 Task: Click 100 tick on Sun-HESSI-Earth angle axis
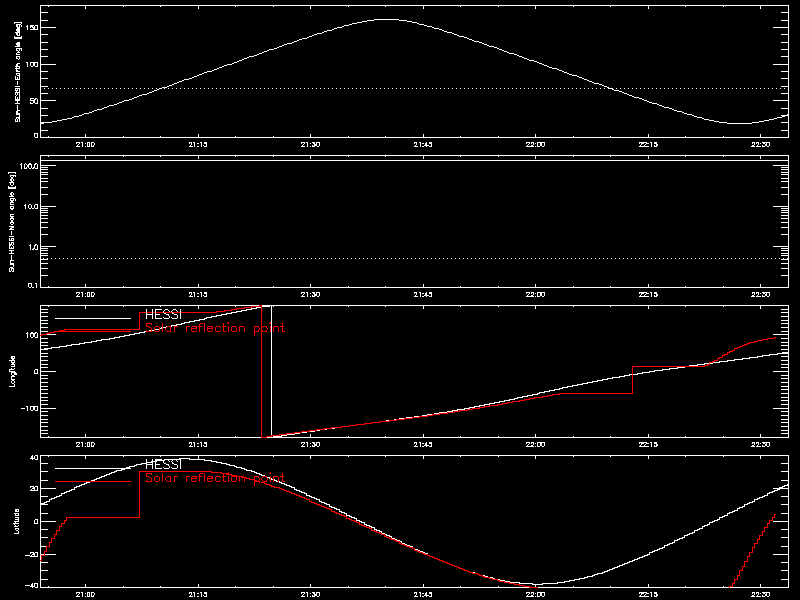pyautogui.click(x=32, y=64)
